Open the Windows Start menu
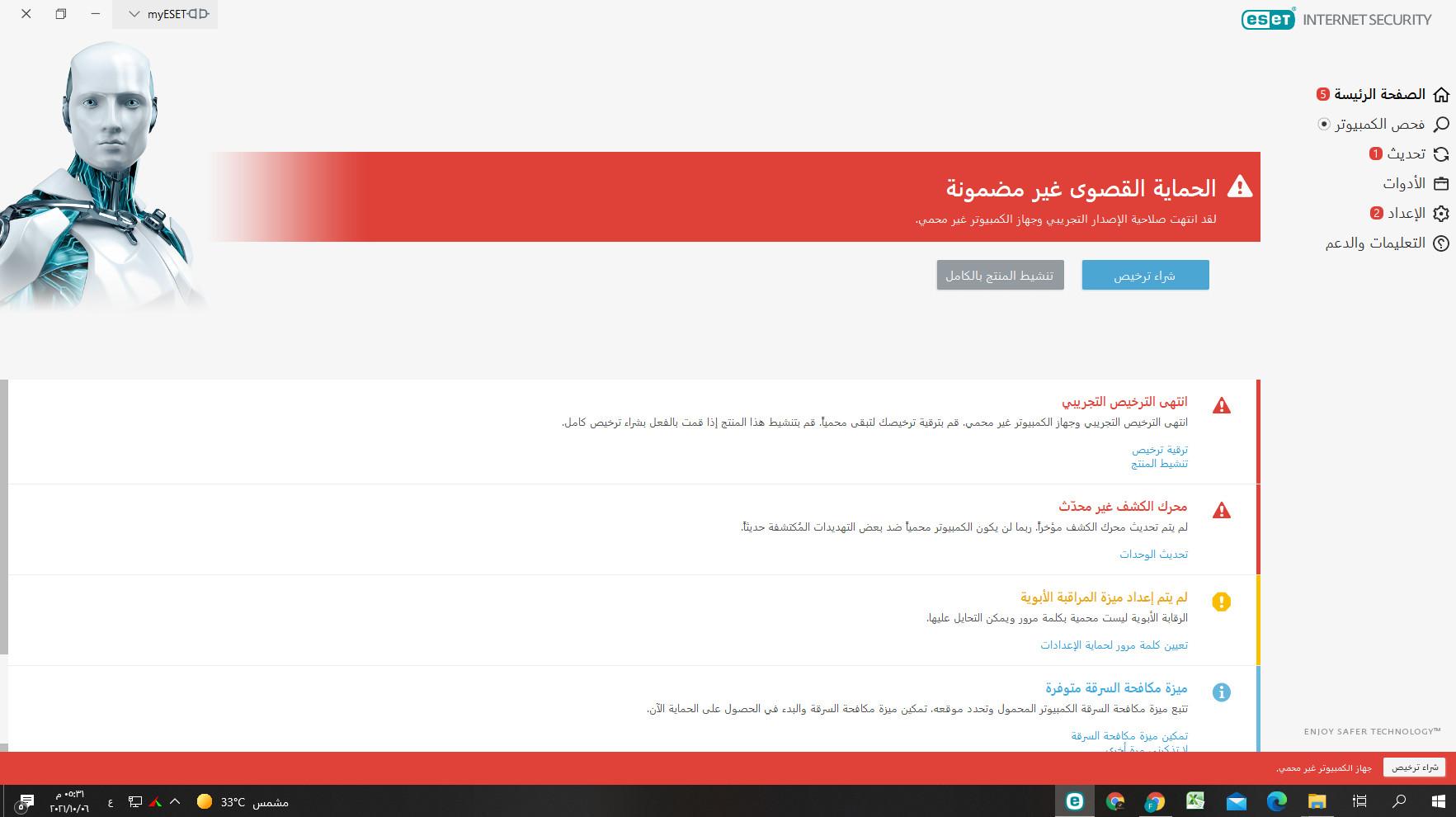This screenshot has height=817, width=1456. [x=1439, y=801]
